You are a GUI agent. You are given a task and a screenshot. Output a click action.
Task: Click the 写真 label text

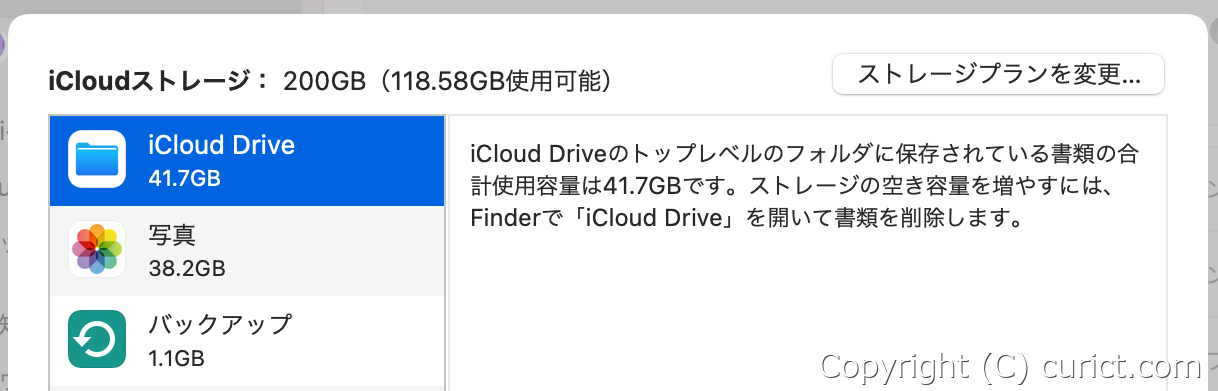tap(172, 235)
